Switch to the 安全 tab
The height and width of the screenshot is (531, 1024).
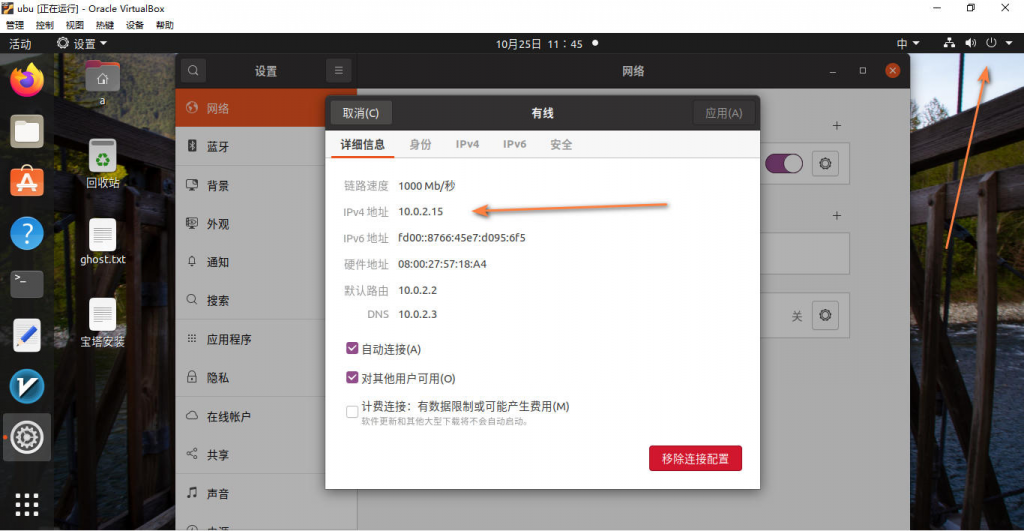[x=561, y=144]
